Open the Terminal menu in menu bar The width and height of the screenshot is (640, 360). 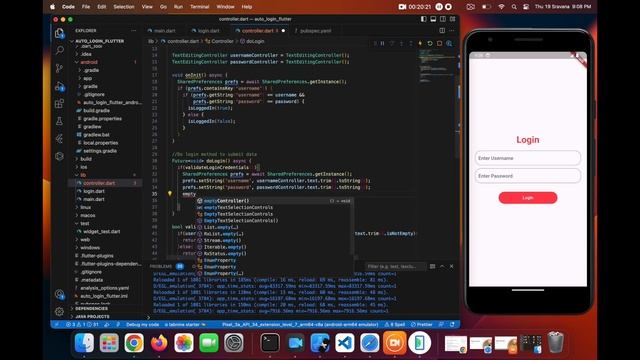(200, 7)
